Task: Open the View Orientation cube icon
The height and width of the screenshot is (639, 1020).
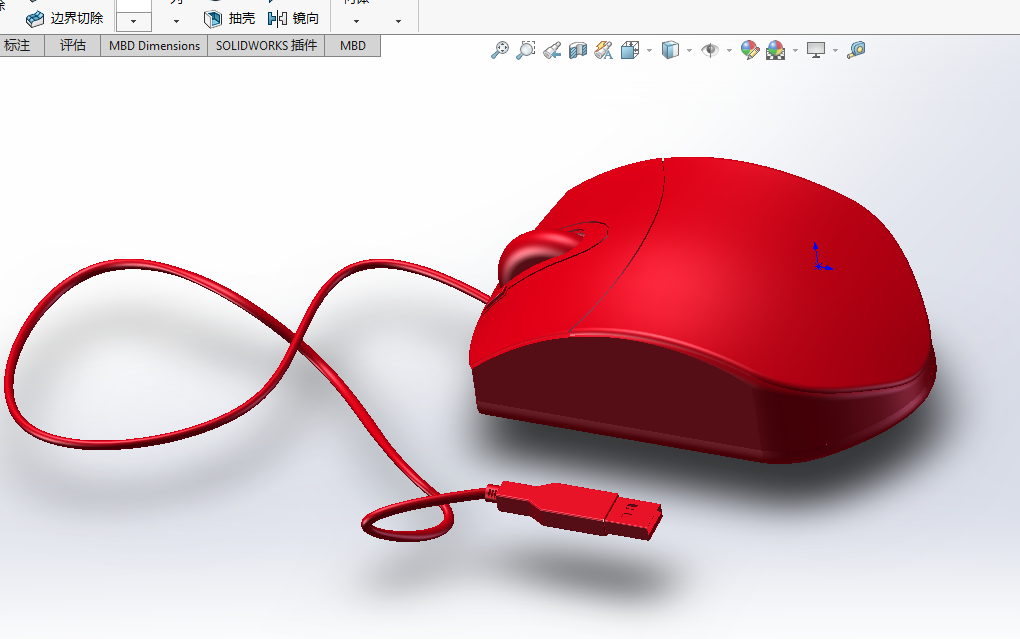Action: (630, 50)
